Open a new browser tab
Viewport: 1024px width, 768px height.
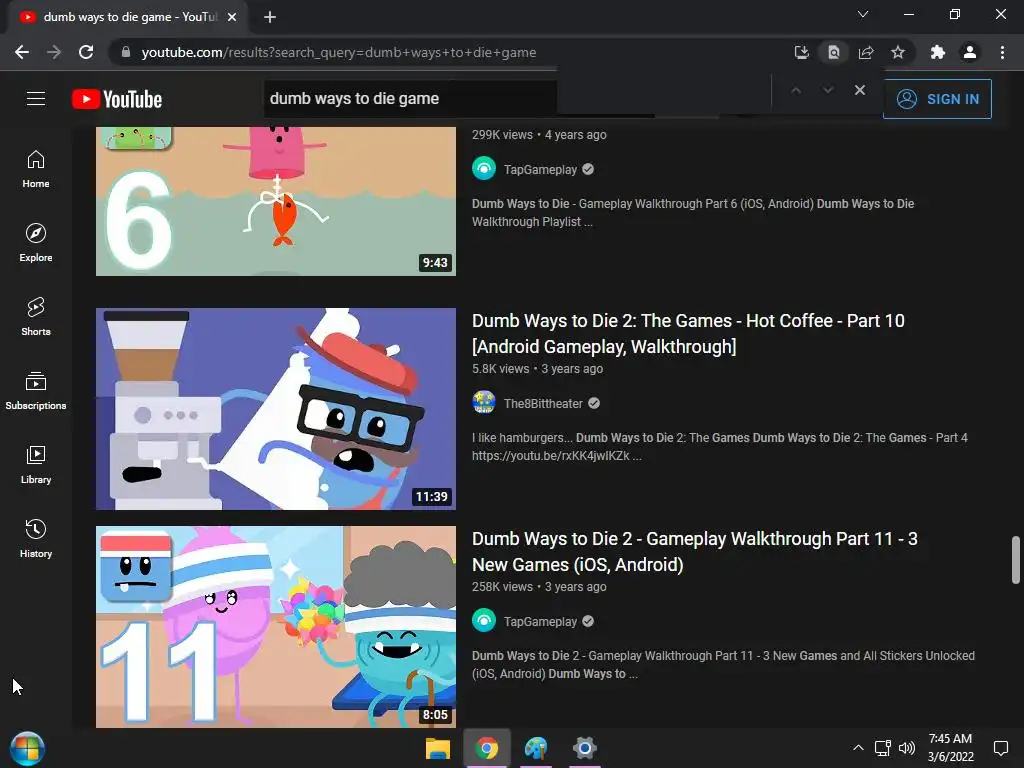coord(270,17)
